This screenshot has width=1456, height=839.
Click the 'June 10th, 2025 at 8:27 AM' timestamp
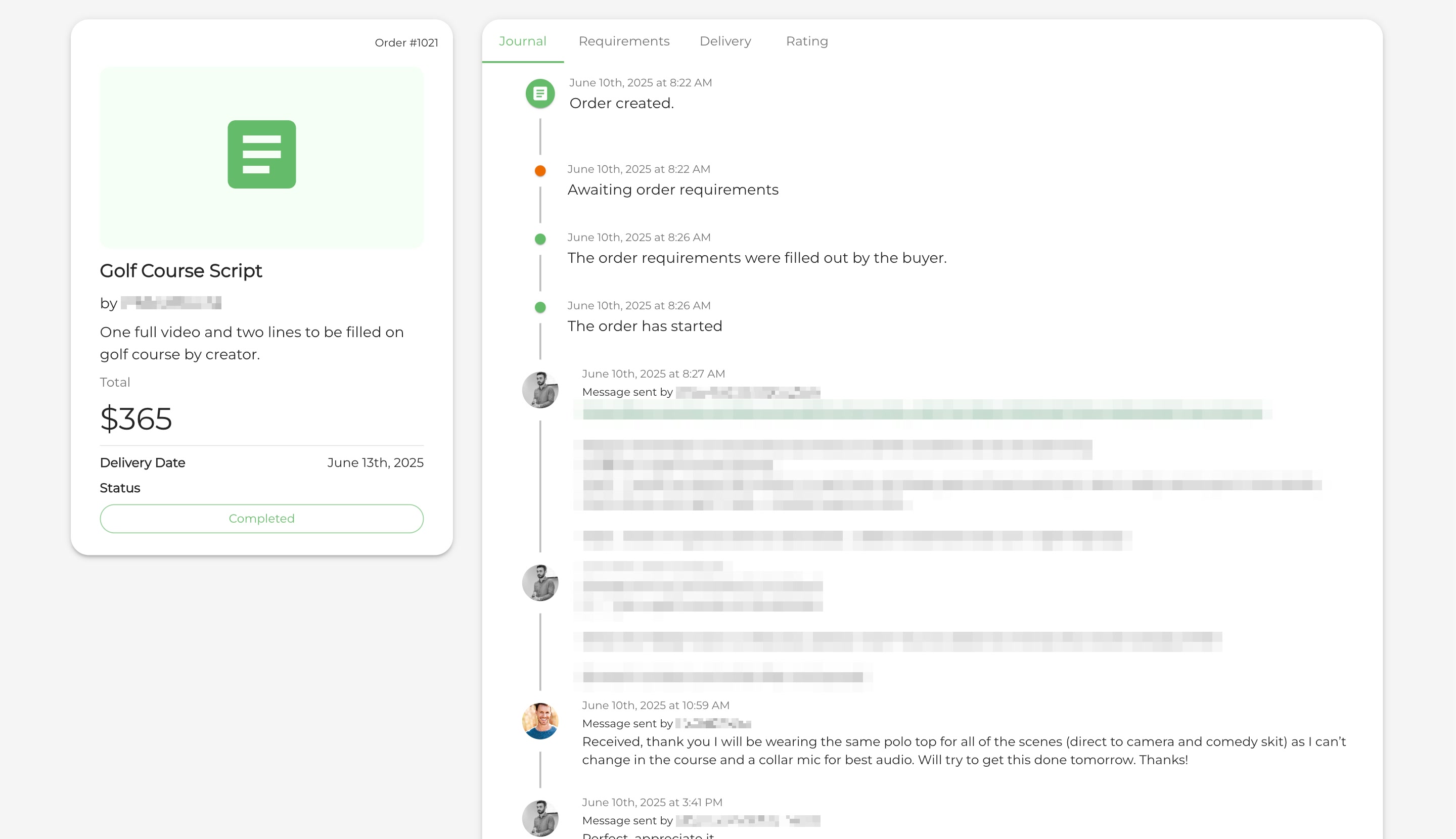(653, 374)
